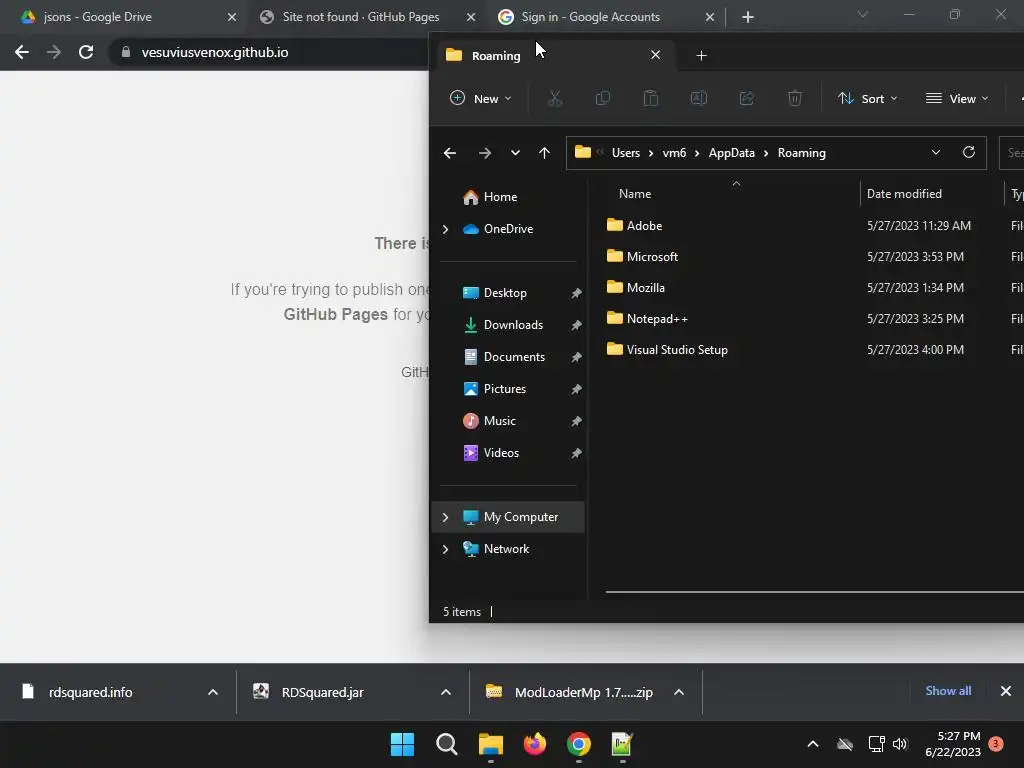Image resolution: width=1024 pixels, height=768 pixels.
Task: Go up one folder level in Explorer
Action: point(544,153)
